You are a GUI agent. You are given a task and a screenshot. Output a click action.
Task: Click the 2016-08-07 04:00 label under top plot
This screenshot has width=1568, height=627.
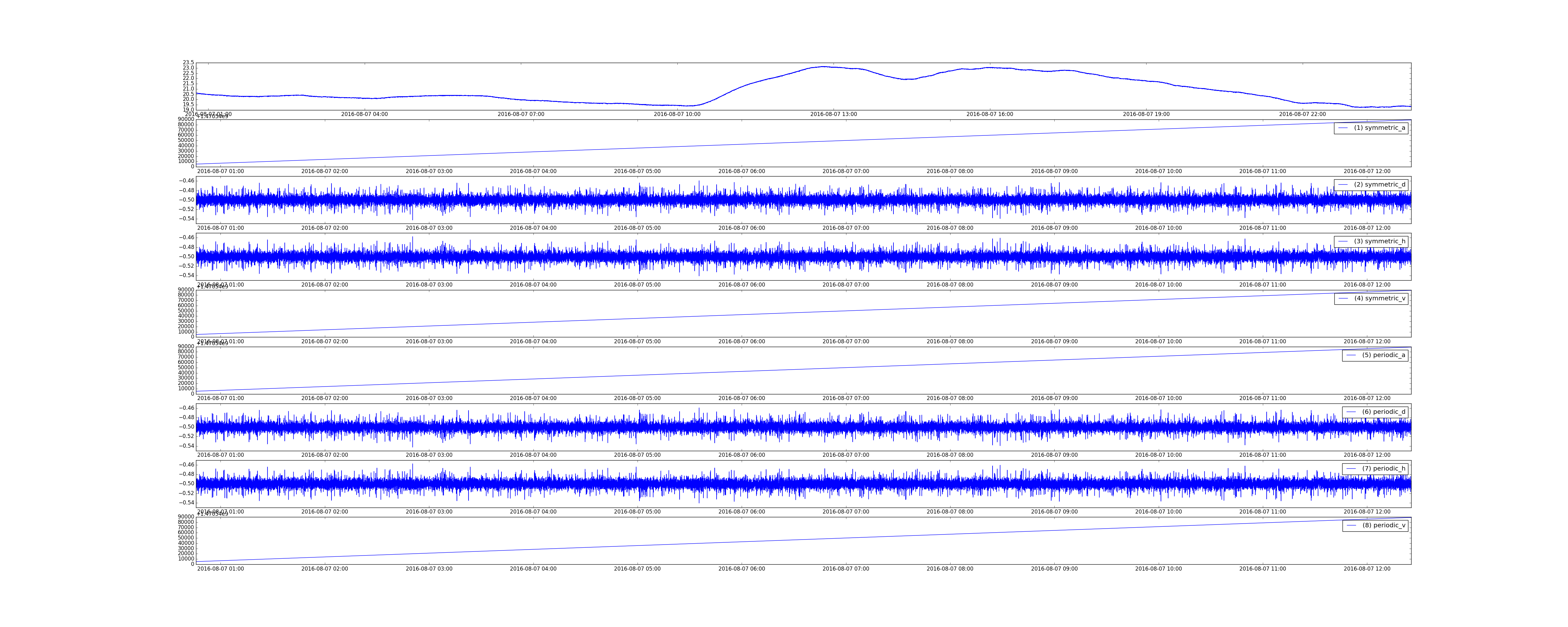[364, 114]
